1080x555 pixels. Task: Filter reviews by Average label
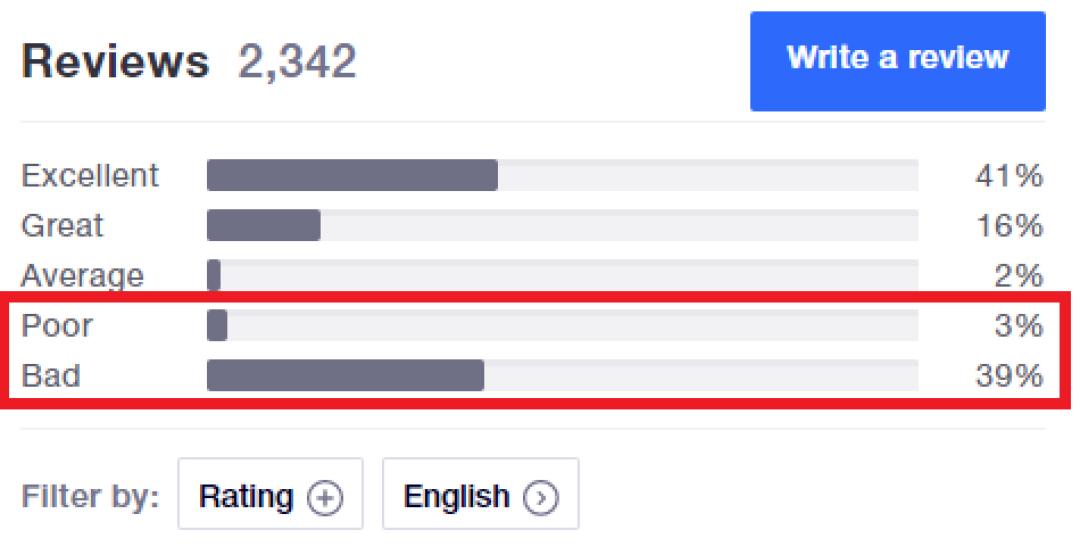pyautogui.click(x=82, y=276)
